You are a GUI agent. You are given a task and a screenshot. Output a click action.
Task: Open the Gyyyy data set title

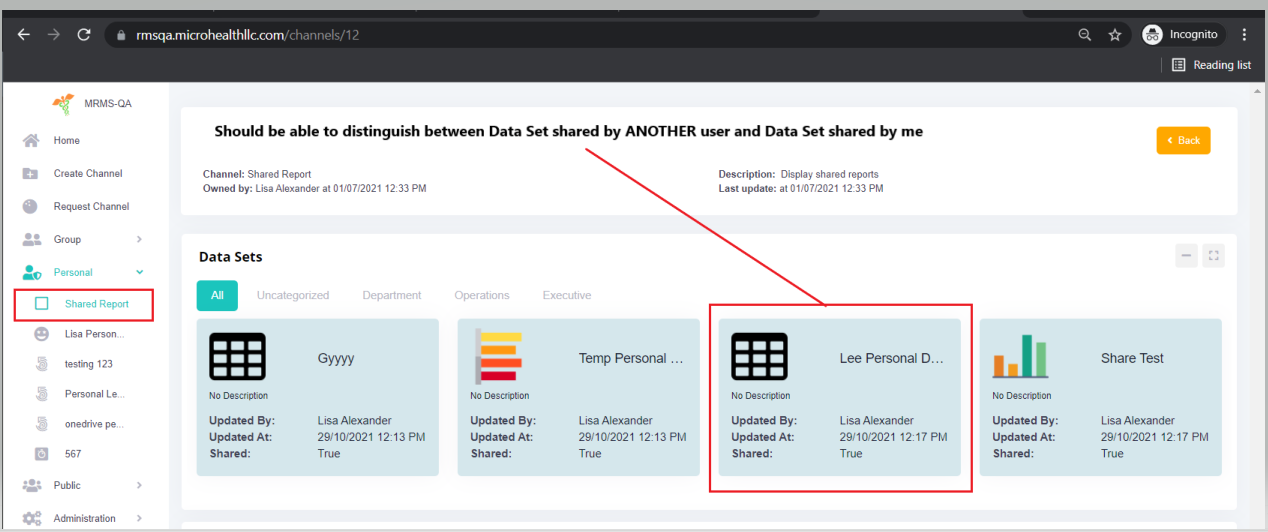(x=336, y=358)
